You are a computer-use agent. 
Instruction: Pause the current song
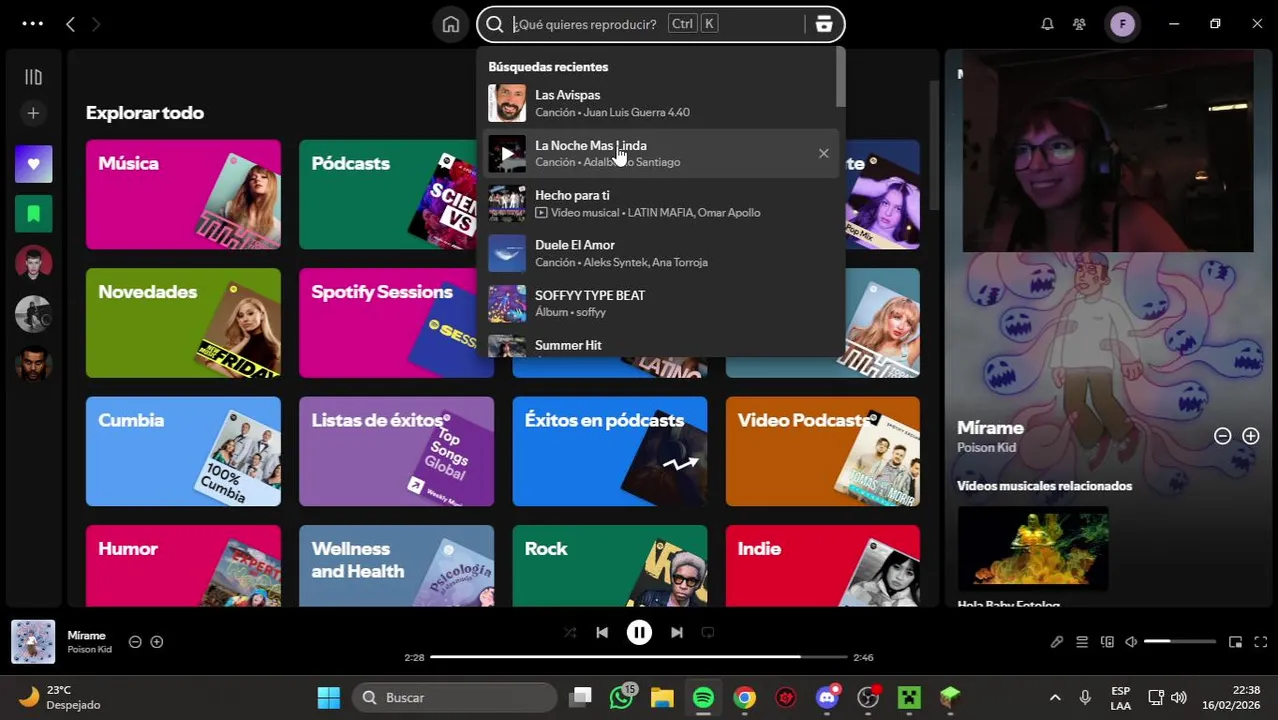tap(639, 632)
